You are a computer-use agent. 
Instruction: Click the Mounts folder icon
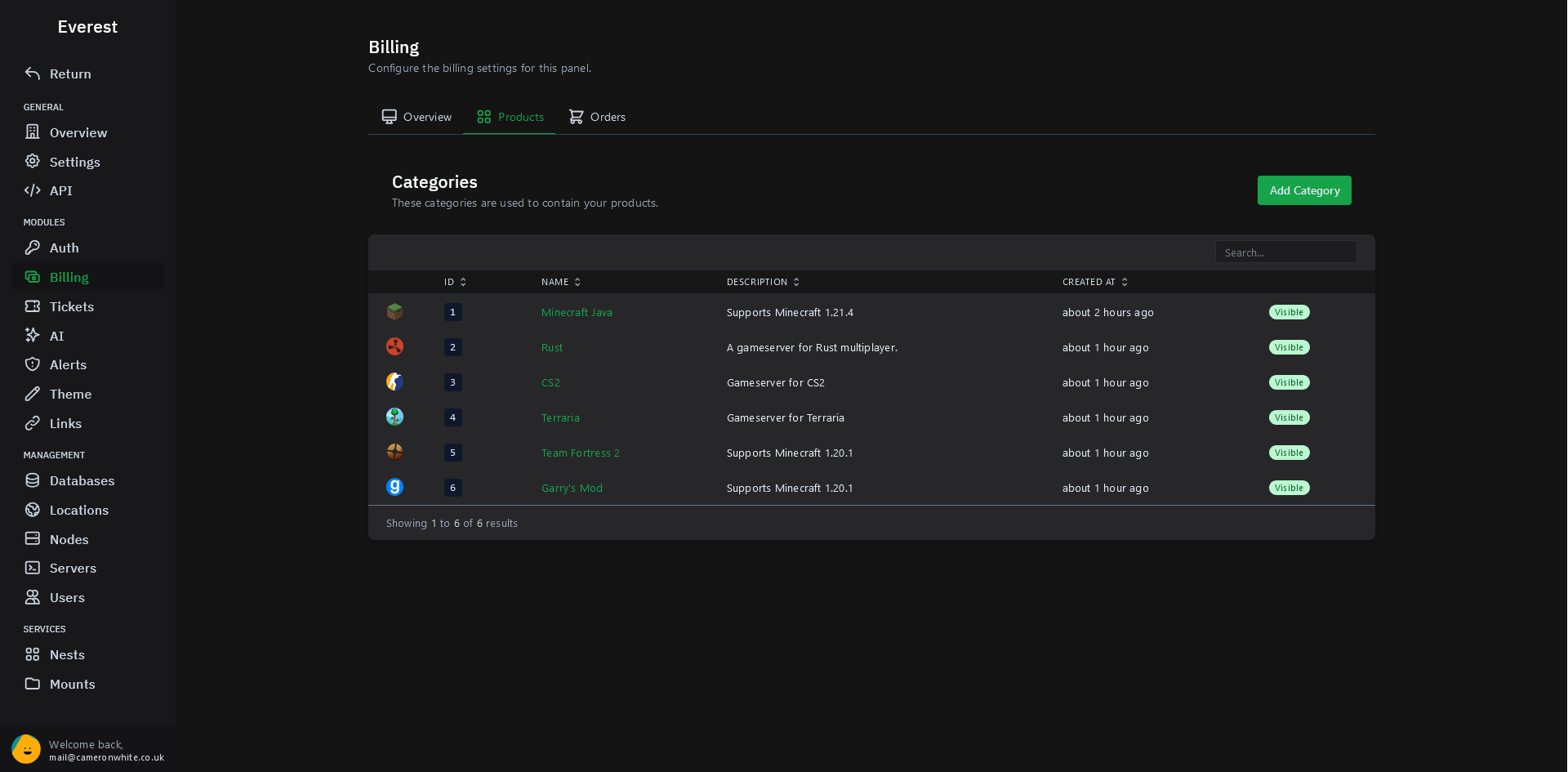pos(33,684)
